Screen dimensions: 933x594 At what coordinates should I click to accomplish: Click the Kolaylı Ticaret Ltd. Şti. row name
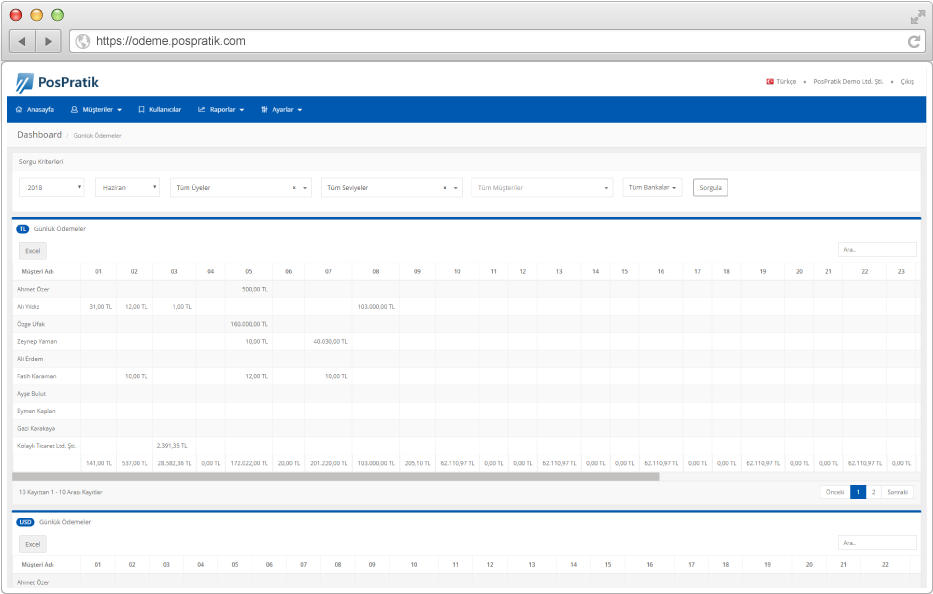[46, 446]
